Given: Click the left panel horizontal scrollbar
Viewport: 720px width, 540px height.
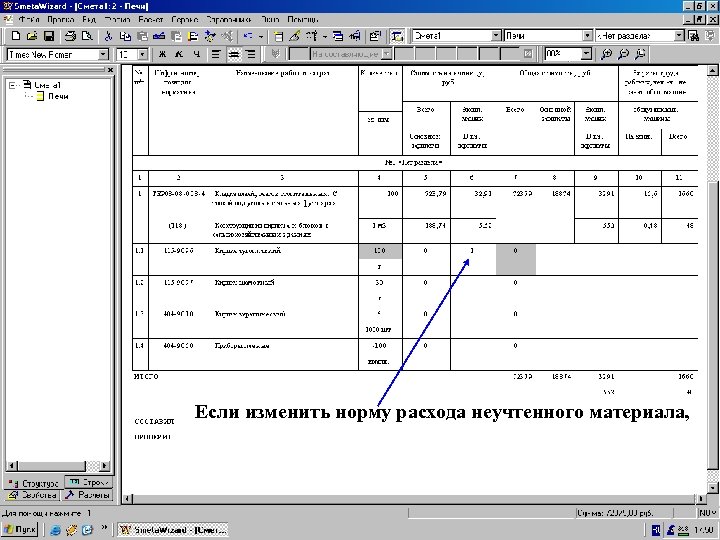Looking at the screenshot, I should tap(58, 466).
